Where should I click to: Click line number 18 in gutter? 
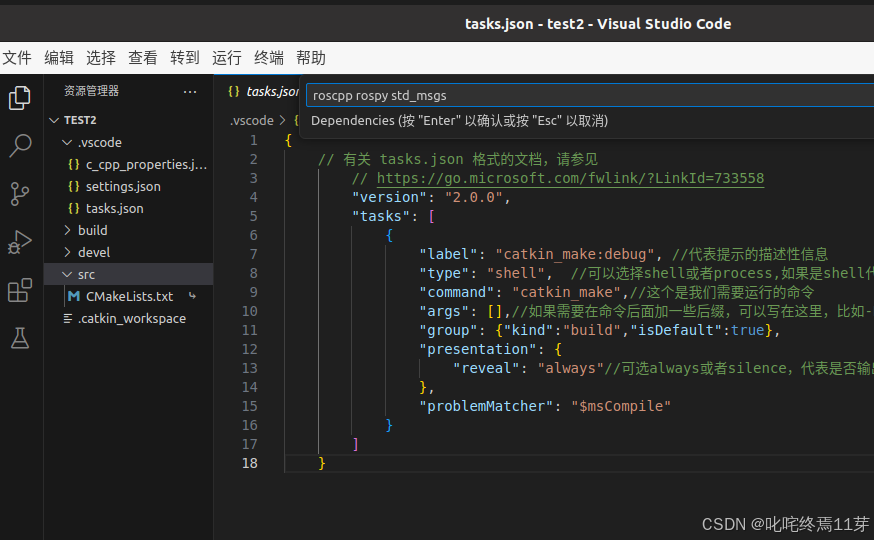tap(250, 463)
